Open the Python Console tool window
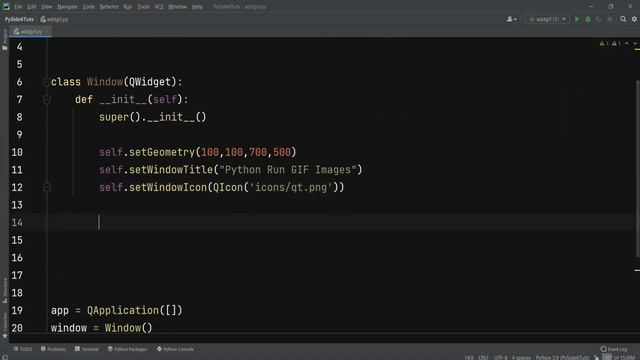 coord(175,349)
